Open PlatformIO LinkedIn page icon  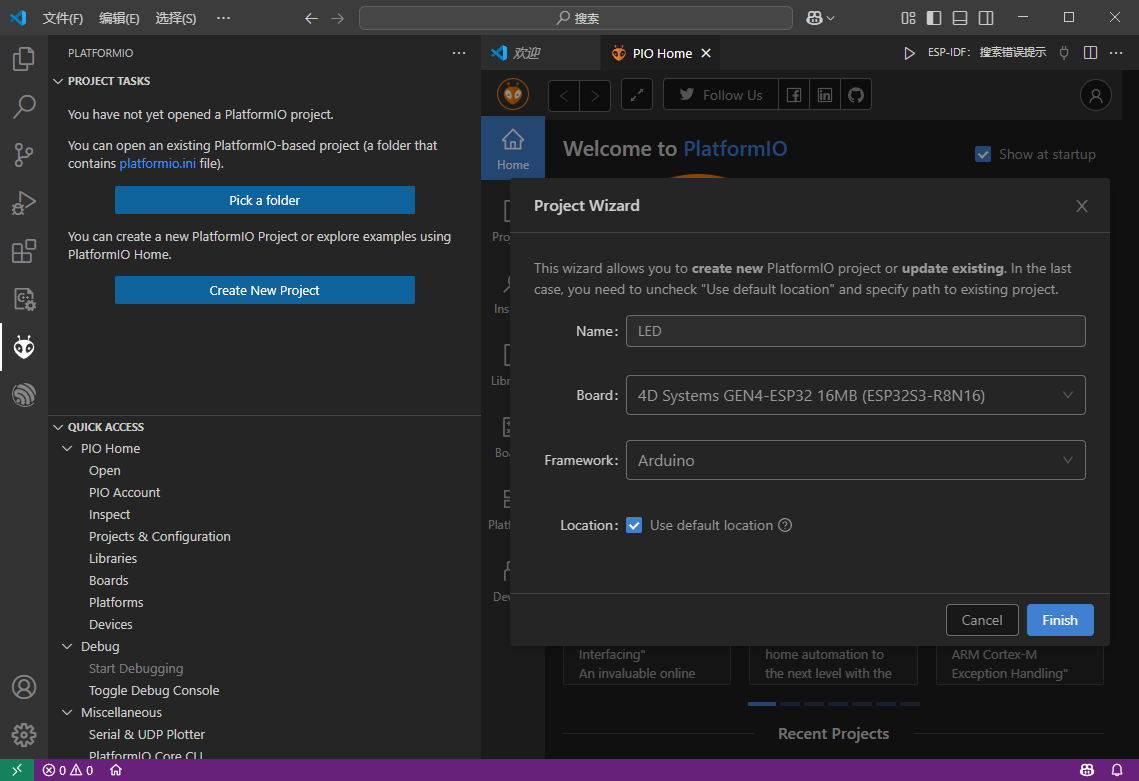pyautogui.click(x=825, y=95)
